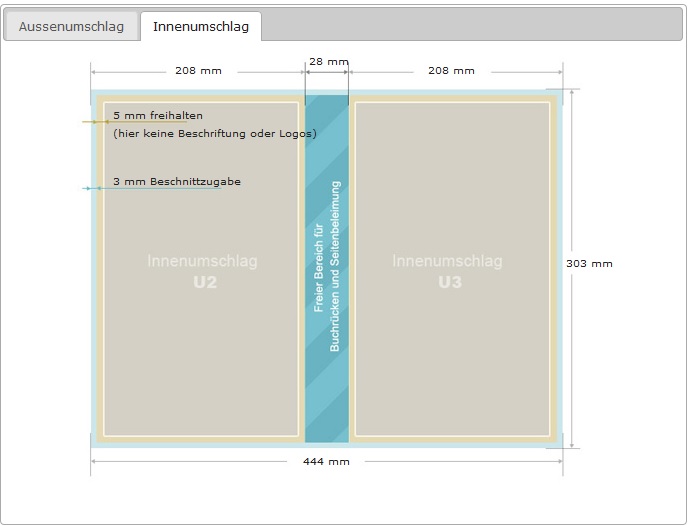Click the Innenumschlag U3 panel label
690x526 pixels.
pos(448,271)
